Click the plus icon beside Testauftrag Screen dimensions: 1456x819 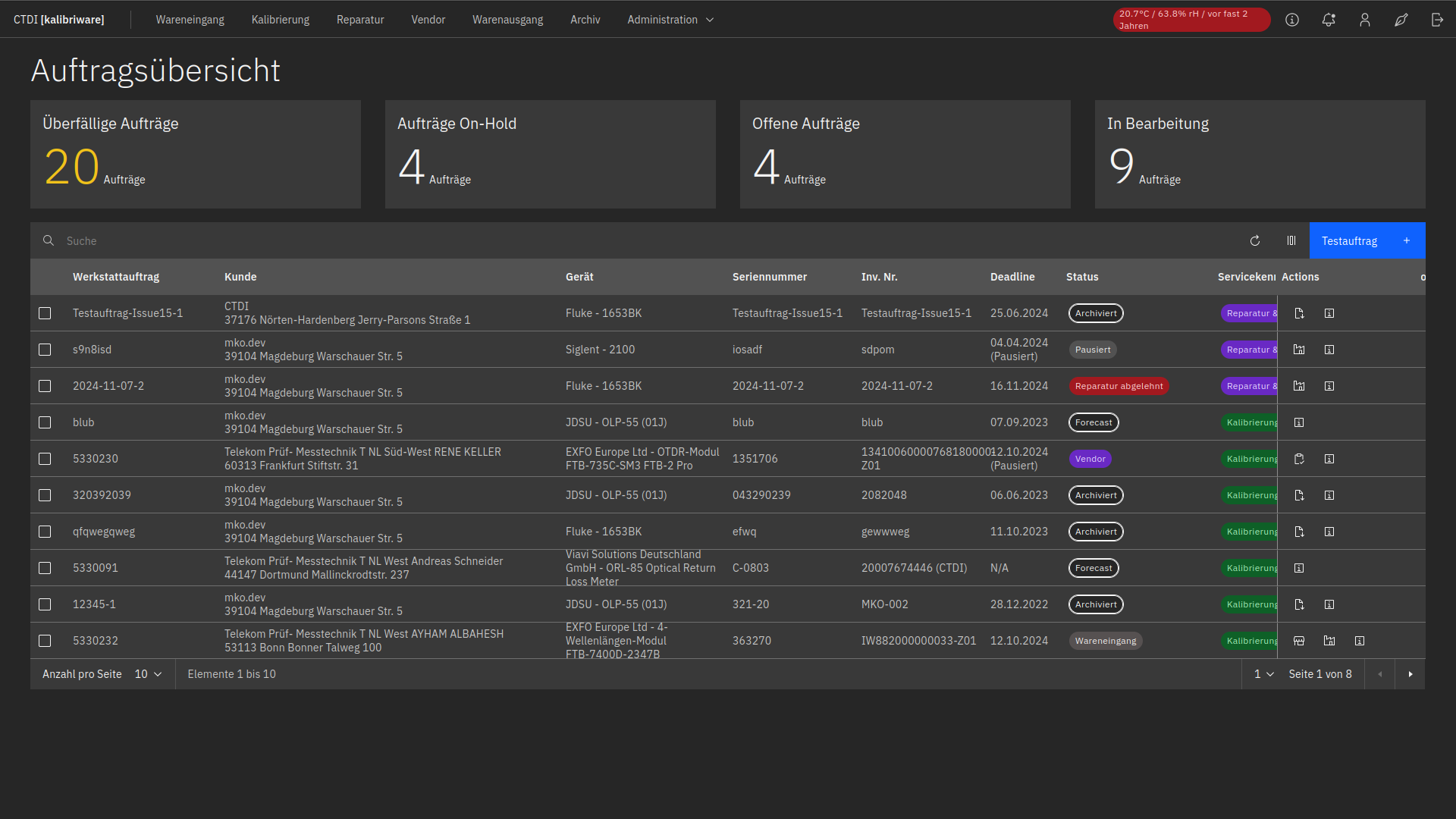[x=1407, y=240]
